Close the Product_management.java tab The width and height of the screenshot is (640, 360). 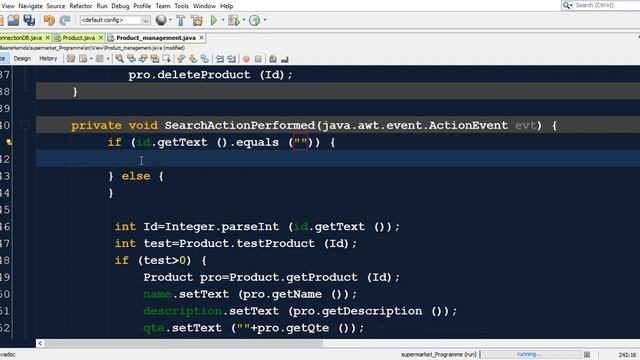click(x=202, y=38)
